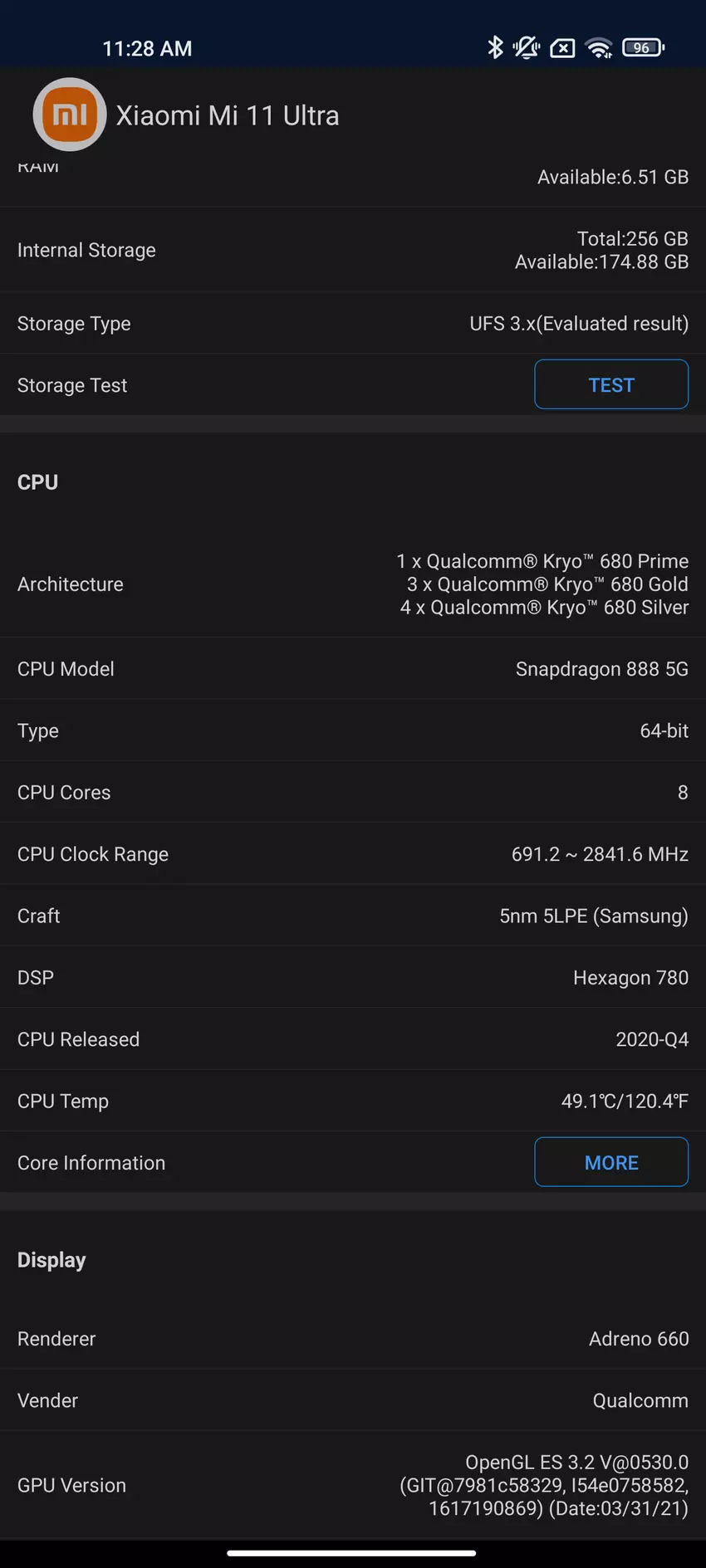Tap the Bluetooth status icon

495,47
